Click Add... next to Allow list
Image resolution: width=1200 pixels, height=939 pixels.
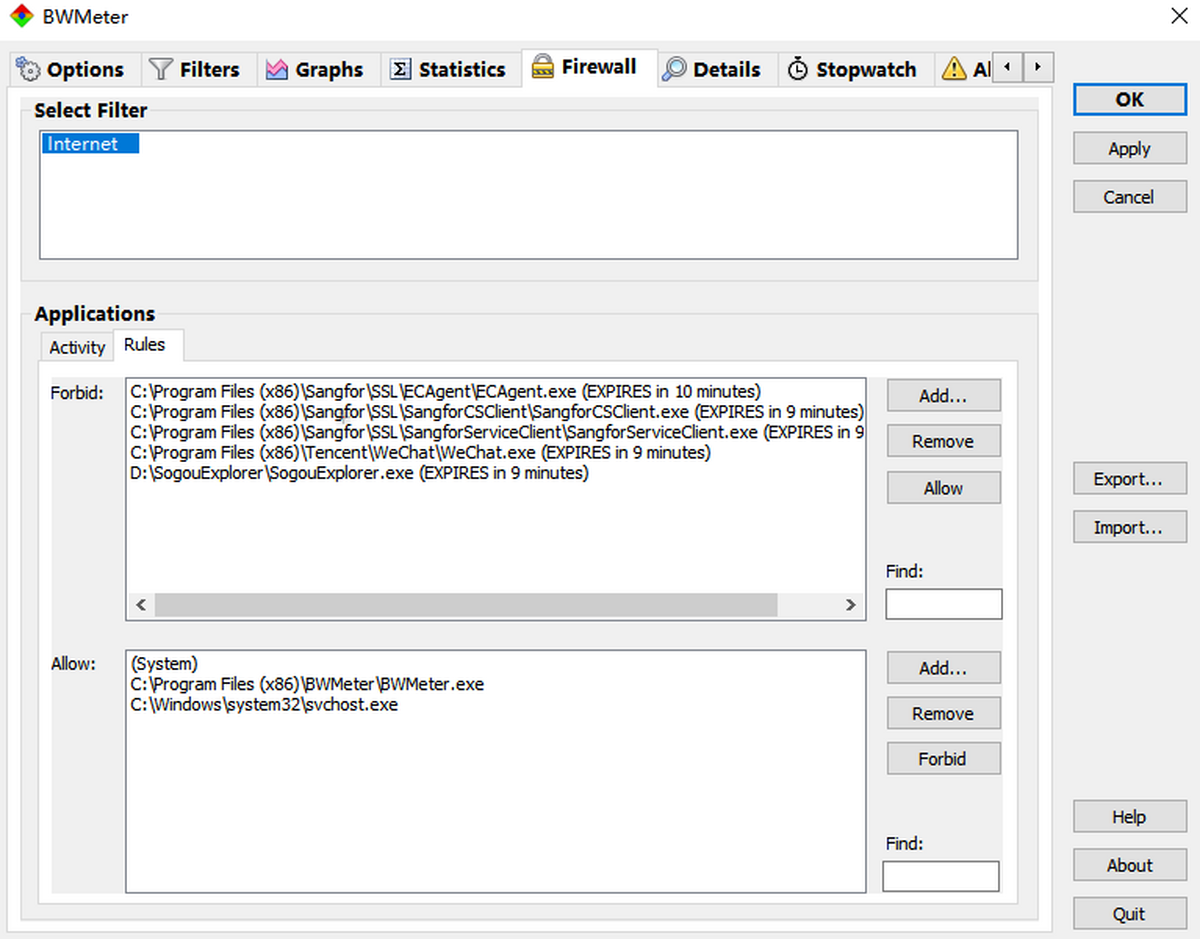[x=943, y=667]
